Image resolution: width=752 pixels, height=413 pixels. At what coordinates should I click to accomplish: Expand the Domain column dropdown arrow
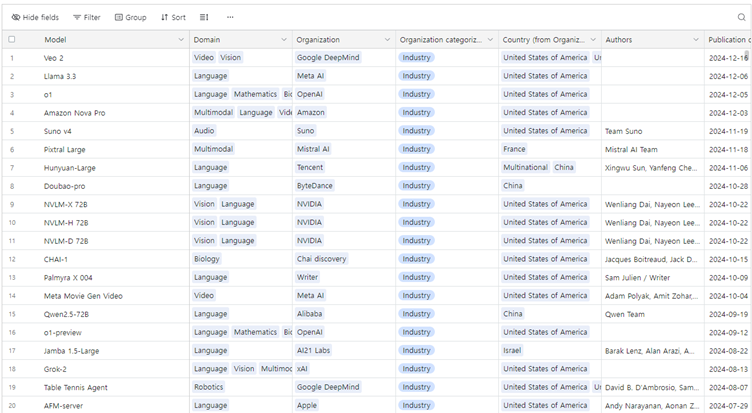pos(284,40)
